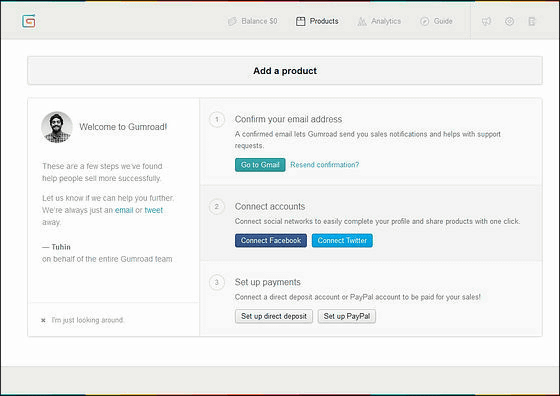
Task: Click the Products window icon
Action: point(300,21)
